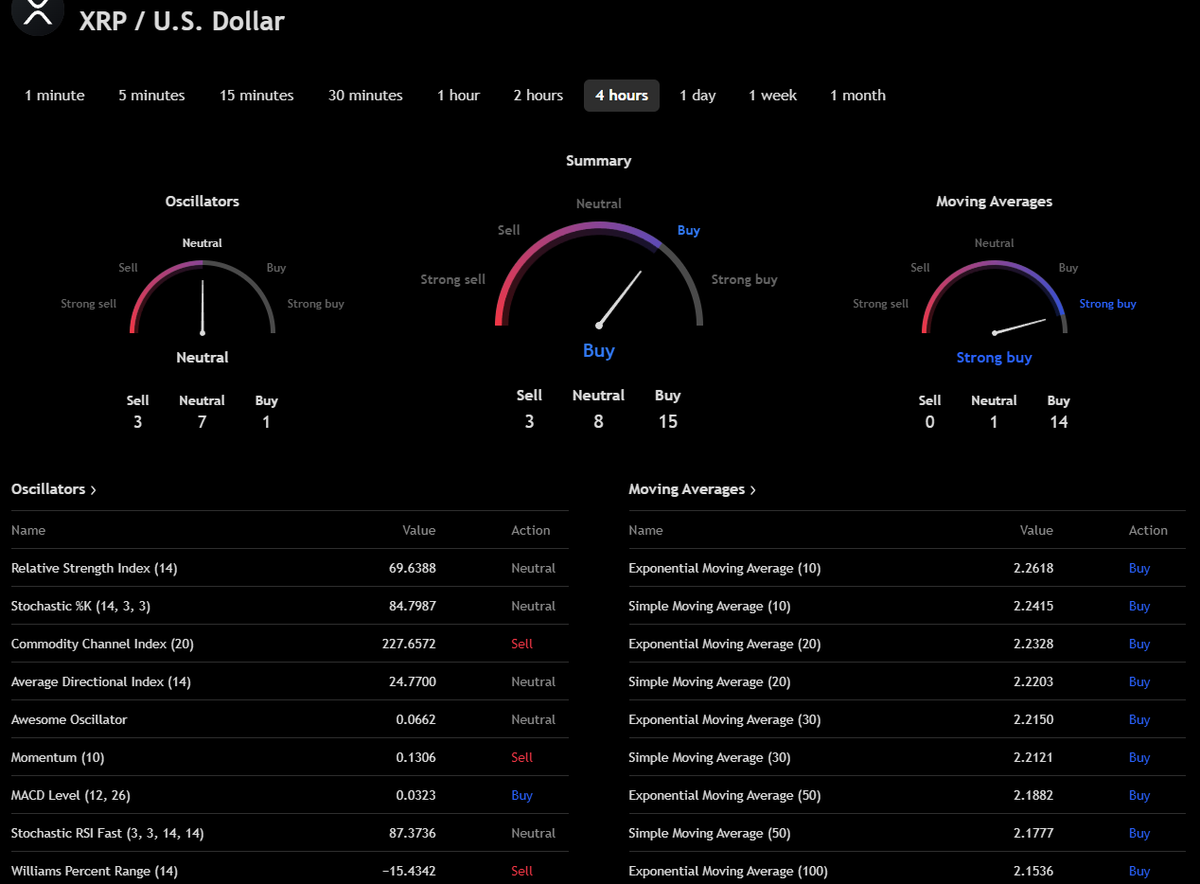Click the Moving Averages gauge dial
Viewport: 1200px width, 884px height.
(x=994, y=297)
